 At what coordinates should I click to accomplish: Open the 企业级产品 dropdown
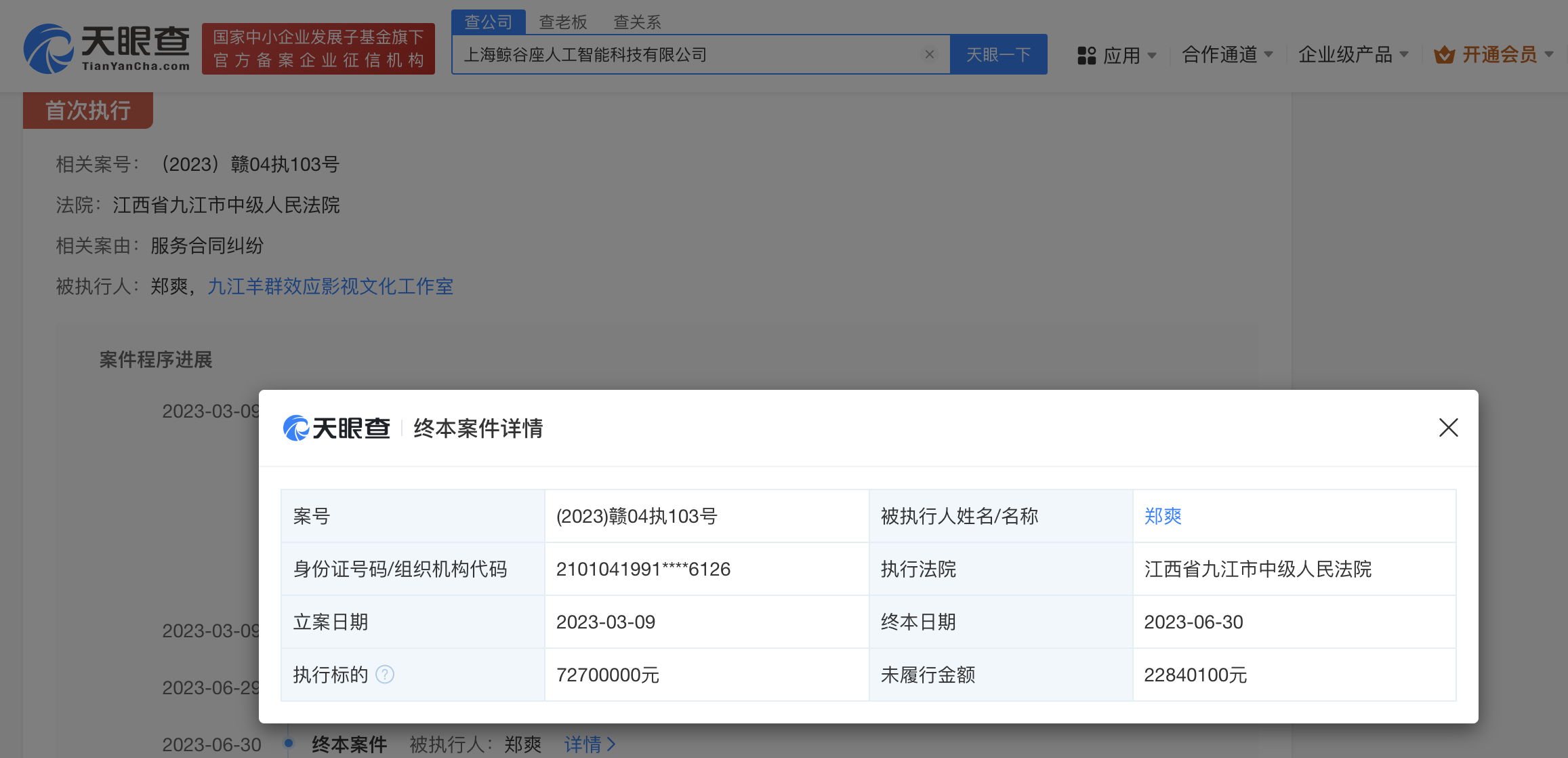pos(1353,55)
